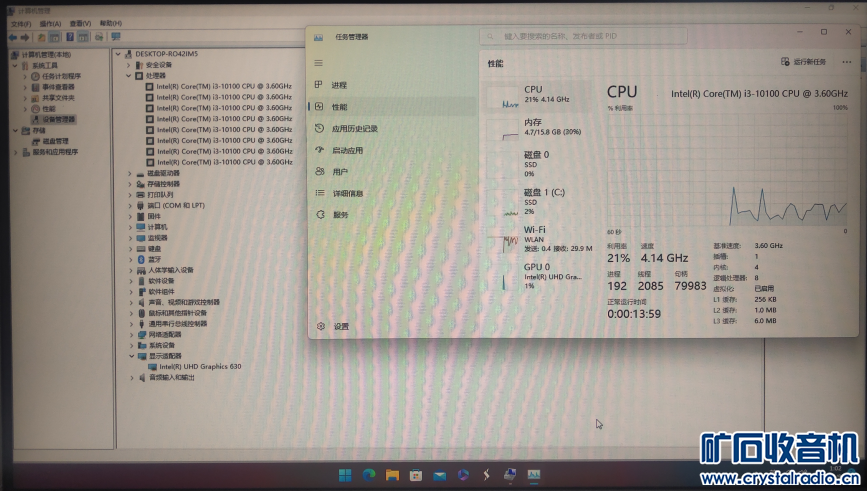Select 存储 (Storage) node in left tree

click(39, 130)
